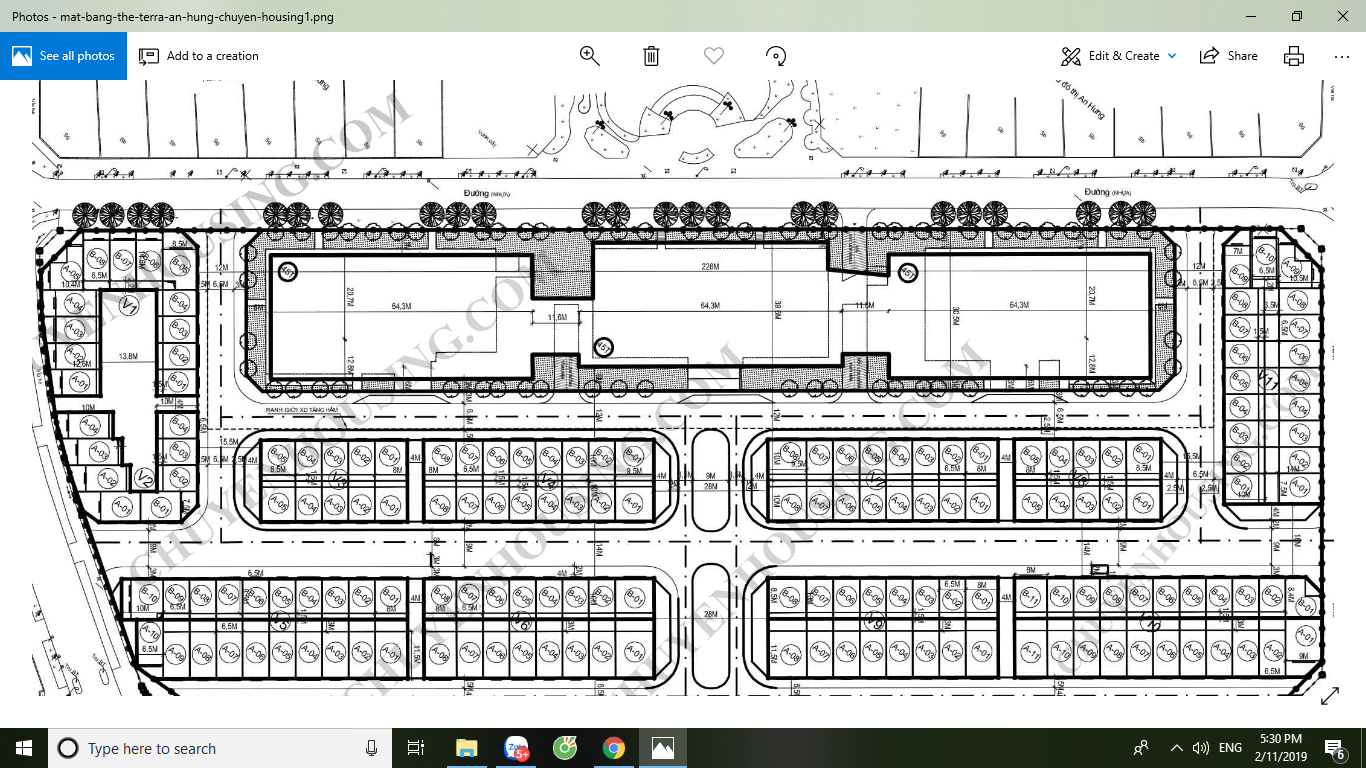Open the green Coc Coc browser icon
This screenshot has height=768, width=1366.
coord(565,748)
